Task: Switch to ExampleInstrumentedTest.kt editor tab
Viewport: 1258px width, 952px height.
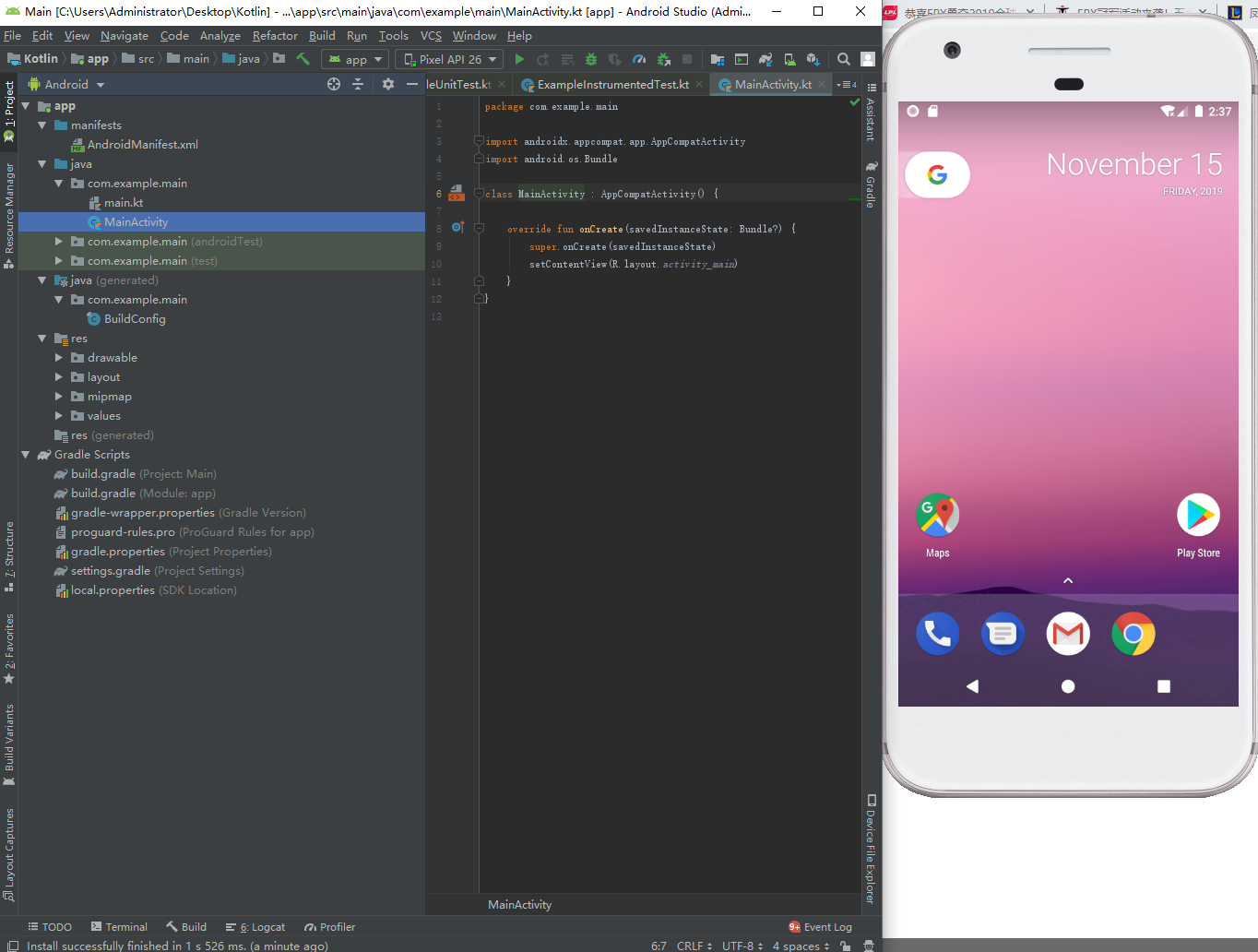Action: click(613, 84)
